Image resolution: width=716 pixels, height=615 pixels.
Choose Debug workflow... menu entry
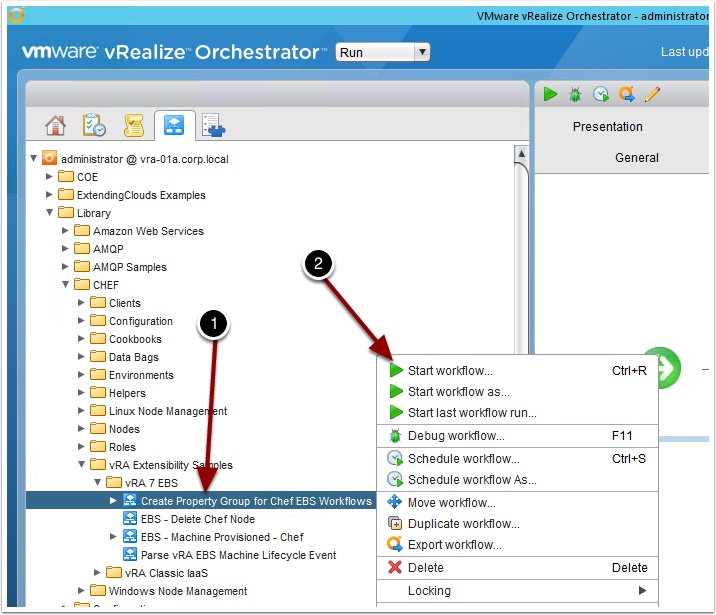(x=517, y=436)
